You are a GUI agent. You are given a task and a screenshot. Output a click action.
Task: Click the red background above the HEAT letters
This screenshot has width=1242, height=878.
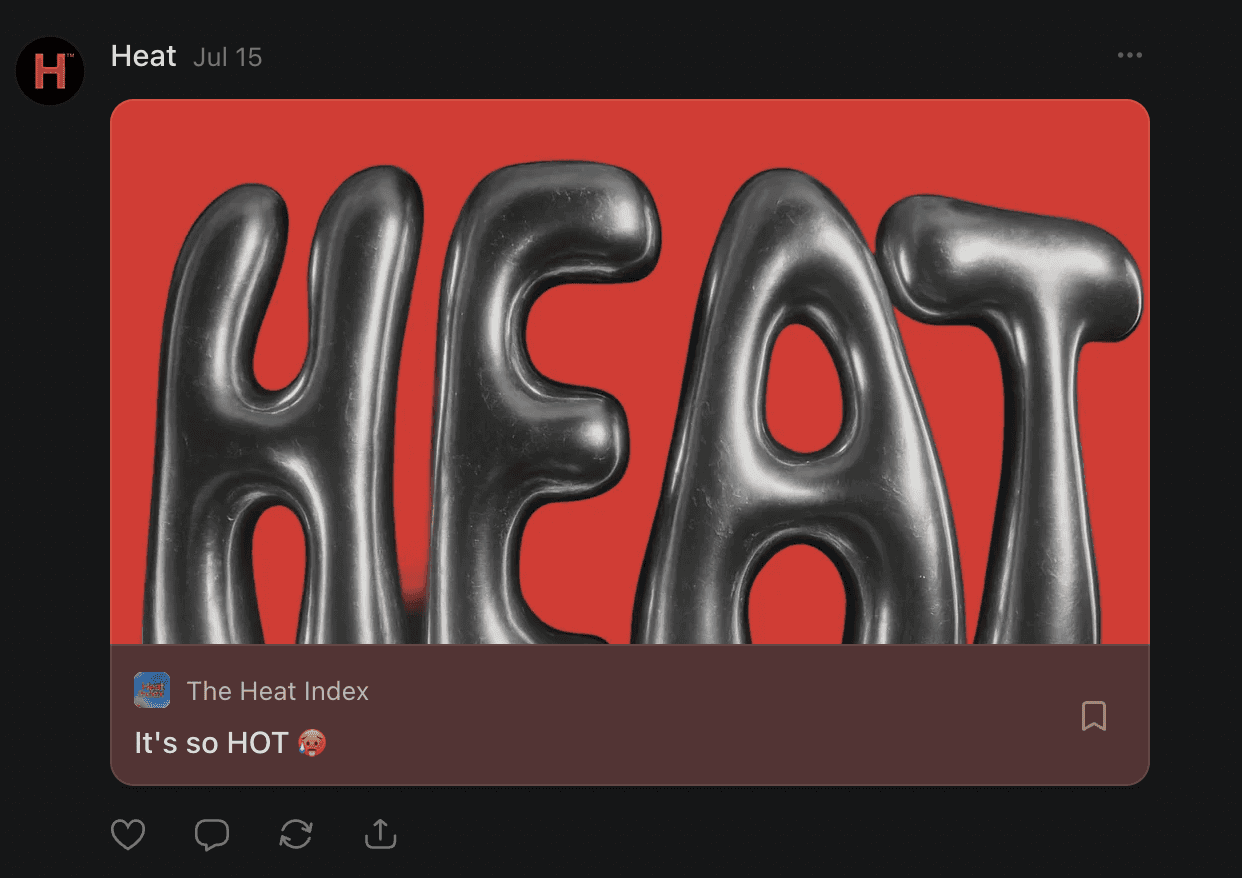(x=630, y=130)
